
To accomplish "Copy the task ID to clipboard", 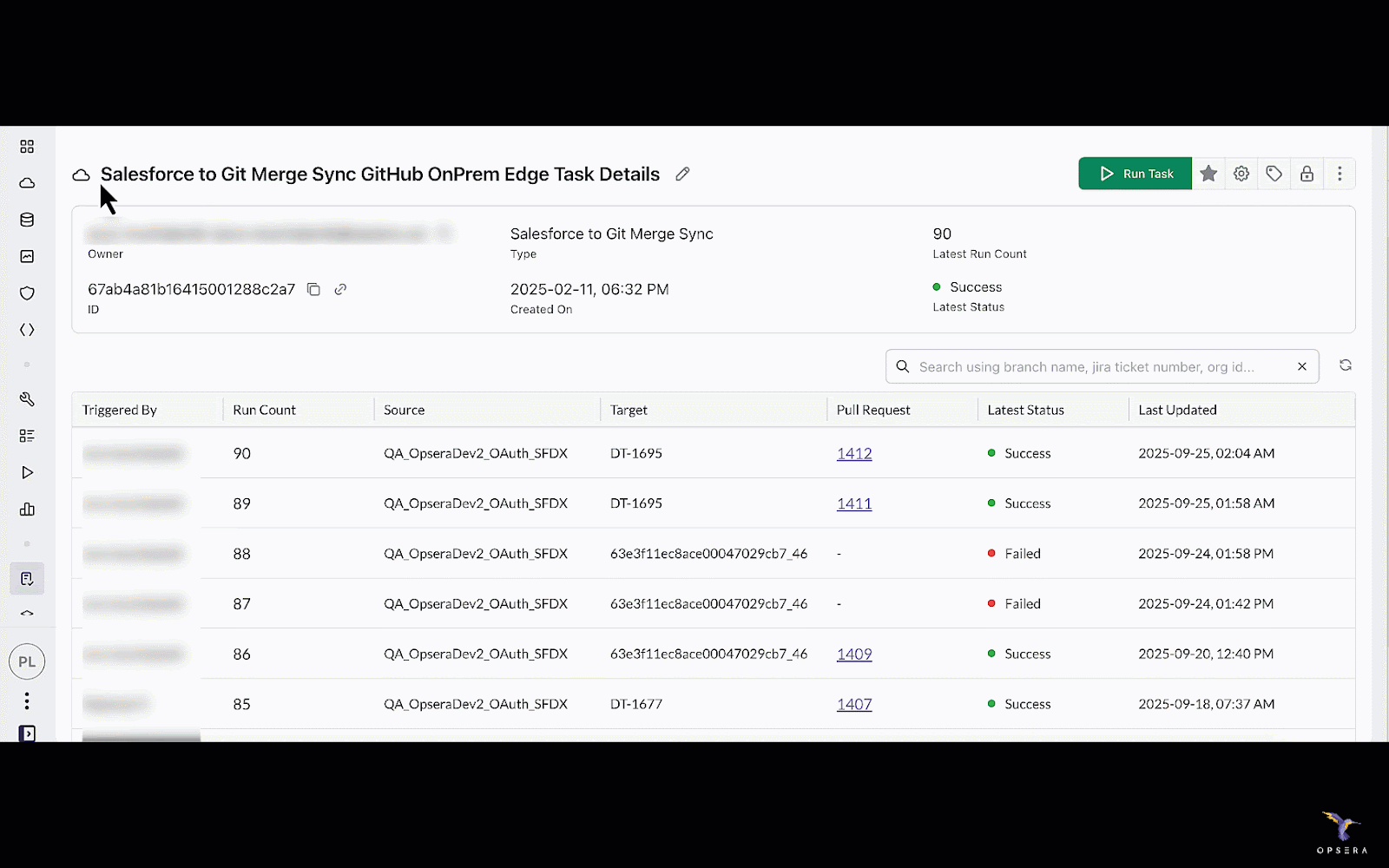I will [313, 290].
